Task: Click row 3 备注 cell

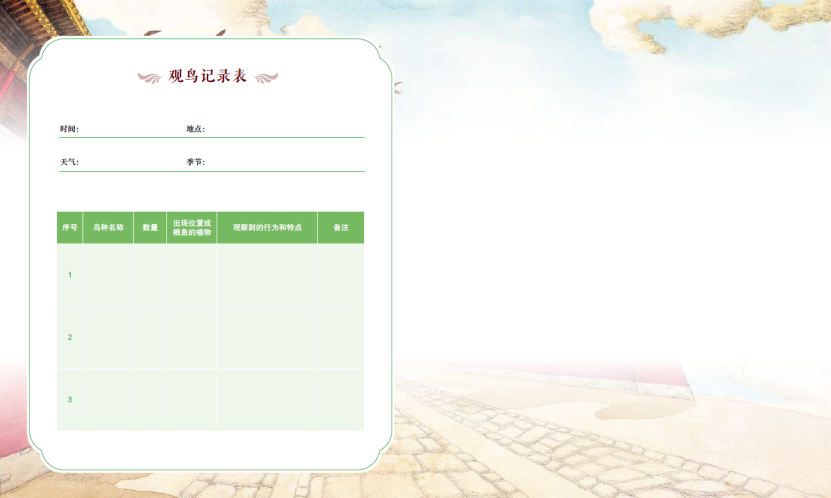Action: point(341,399)
